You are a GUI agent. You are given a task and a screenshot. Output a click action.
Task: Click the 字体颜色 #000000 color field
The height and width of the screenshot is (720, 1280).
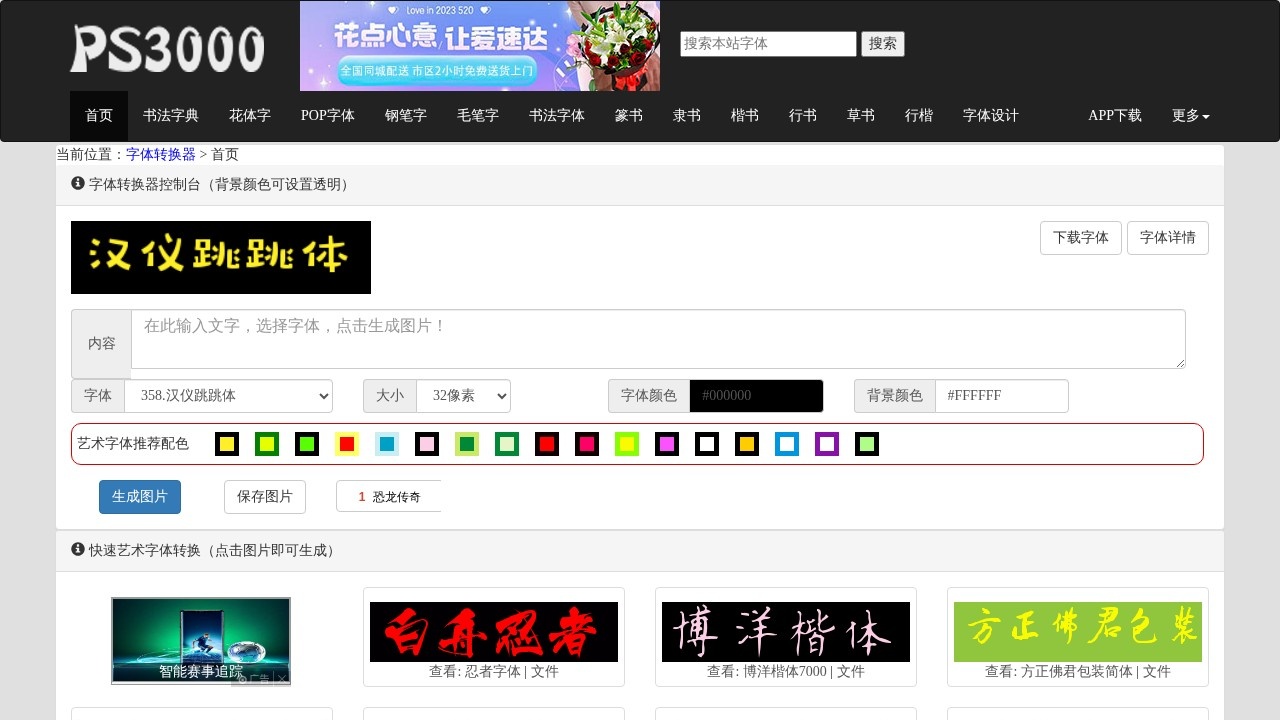tap(756, 396)
